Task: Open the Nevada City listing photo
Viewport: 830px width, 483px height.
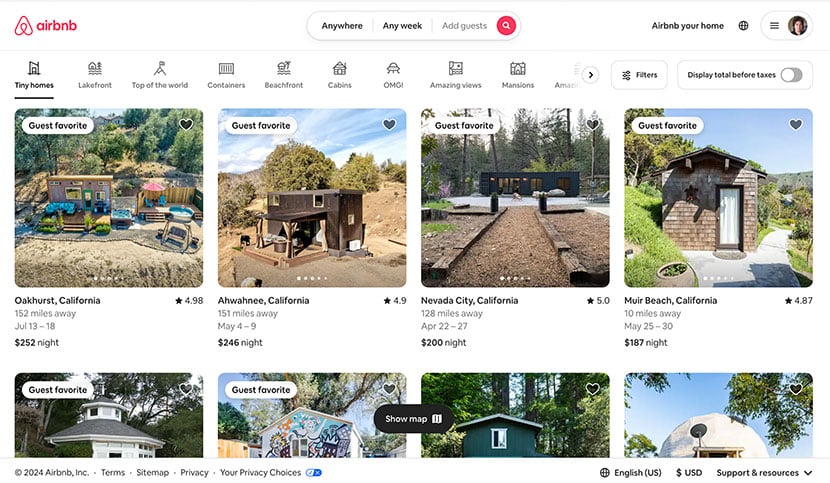Action: pyautogui.click(x=515, y=198)
